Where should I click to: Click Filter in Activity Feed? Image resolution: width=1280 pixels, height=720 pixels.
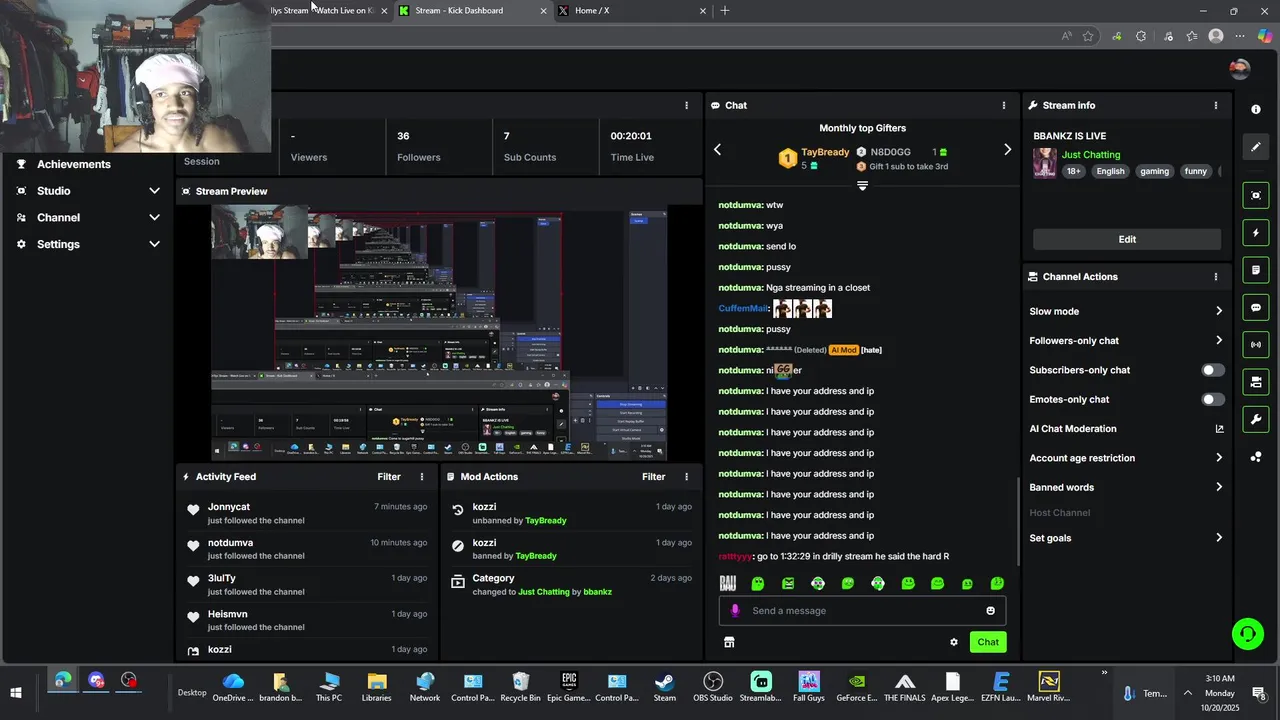[389, 477]
